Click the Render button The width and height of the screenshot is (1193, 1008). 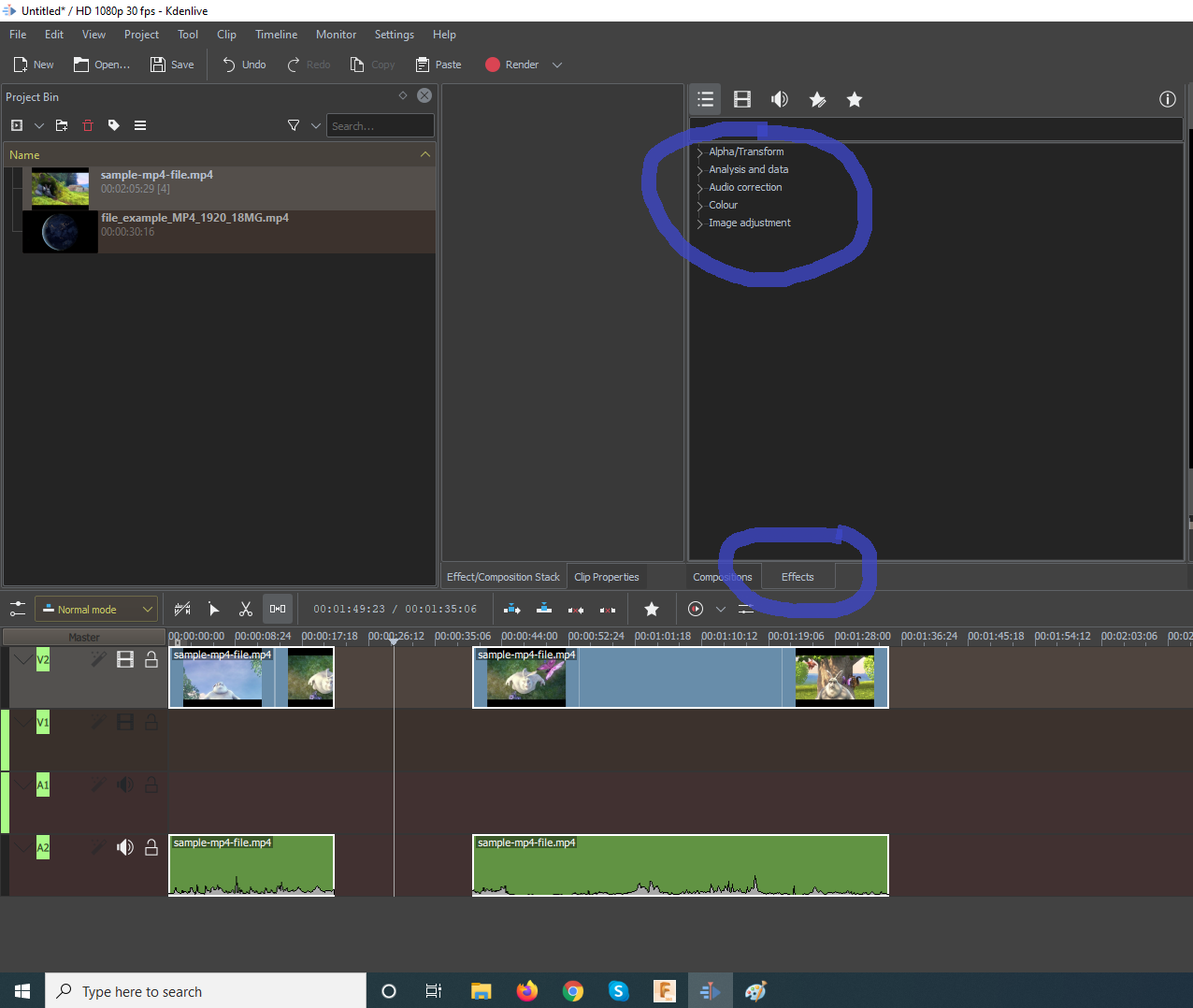pyautogui.click(x=512, y=65)
